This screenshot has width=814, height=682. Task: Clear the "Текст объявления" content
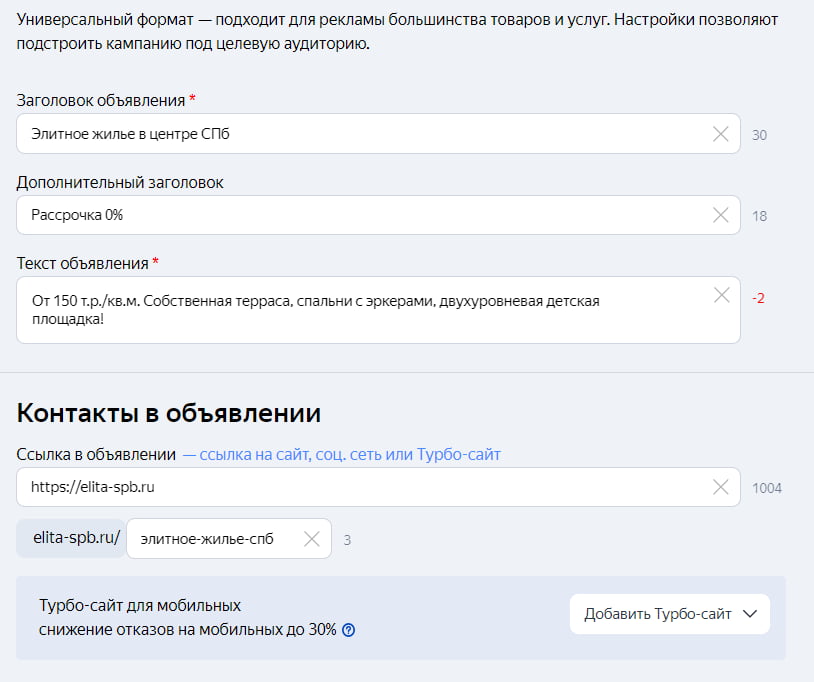click(x=720, y=295)
